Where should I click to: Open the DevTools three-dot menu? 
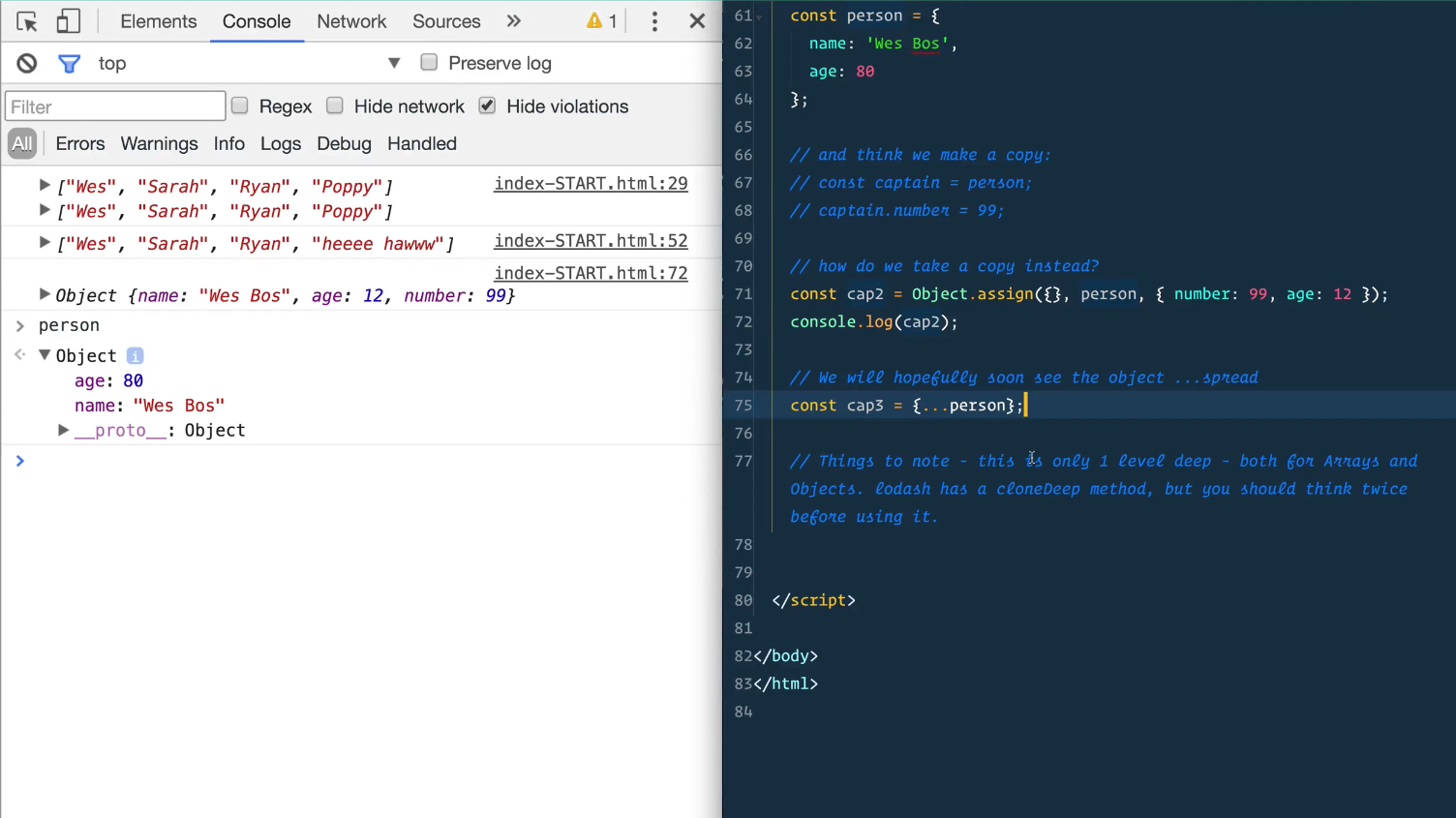[x=654, y=21]
